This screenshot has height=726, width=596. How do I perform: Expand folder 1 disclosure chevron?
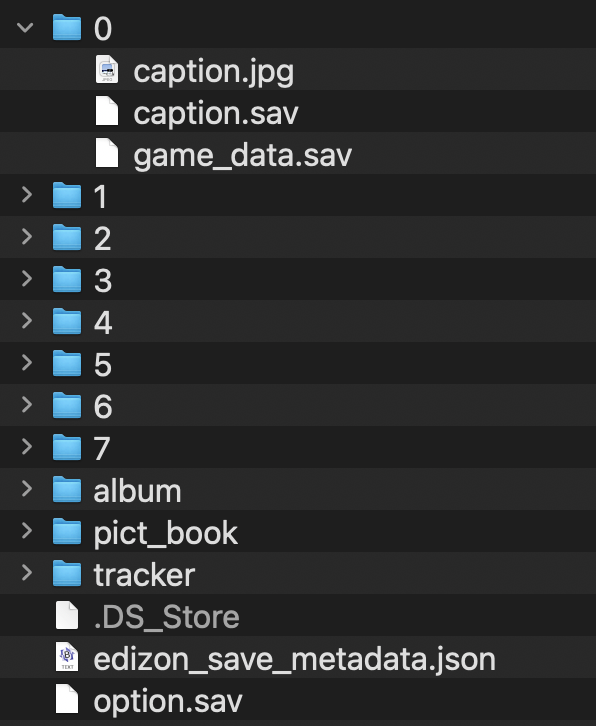pyautogui.click(x=27, y=195)
